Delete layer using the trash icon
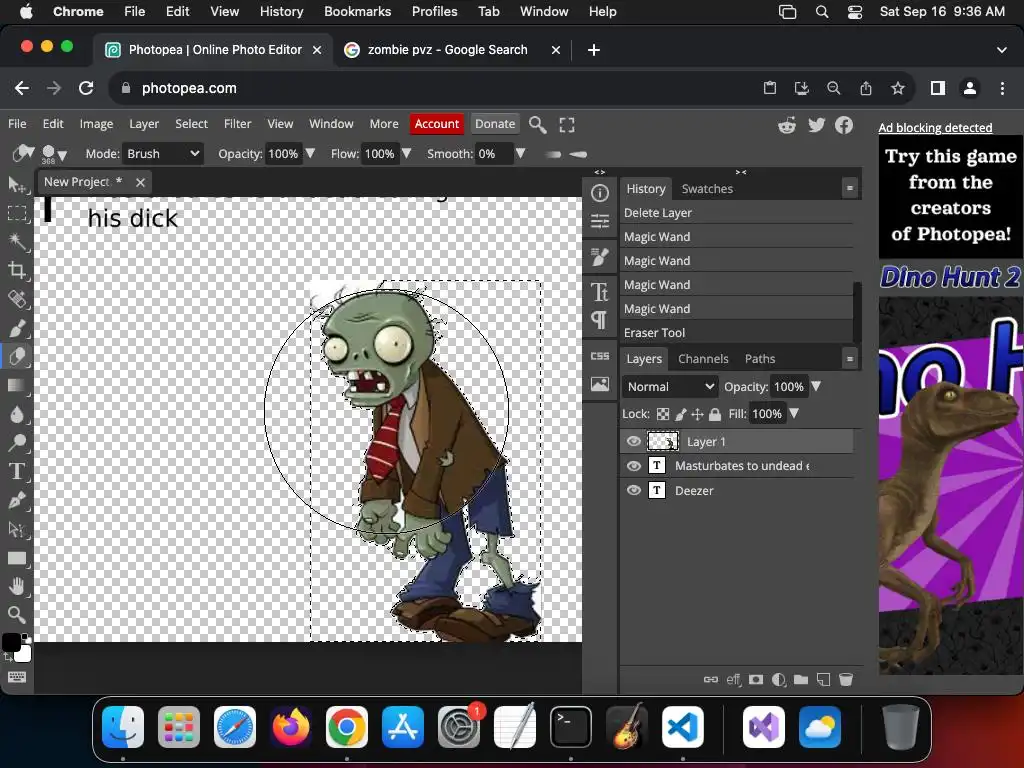The width and height of the screenshot is (1024, 768). pyautogui.click(x=845, y=680)
